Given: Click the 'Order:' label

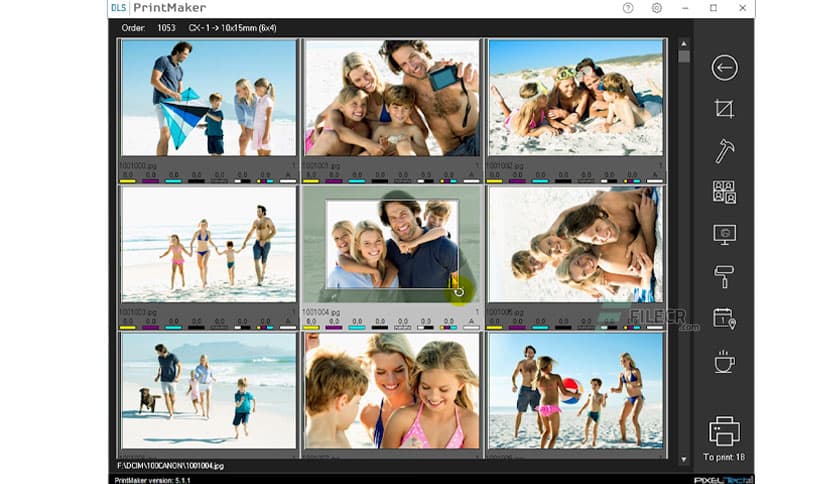Looking at the screenshot, I should (133, 28).
